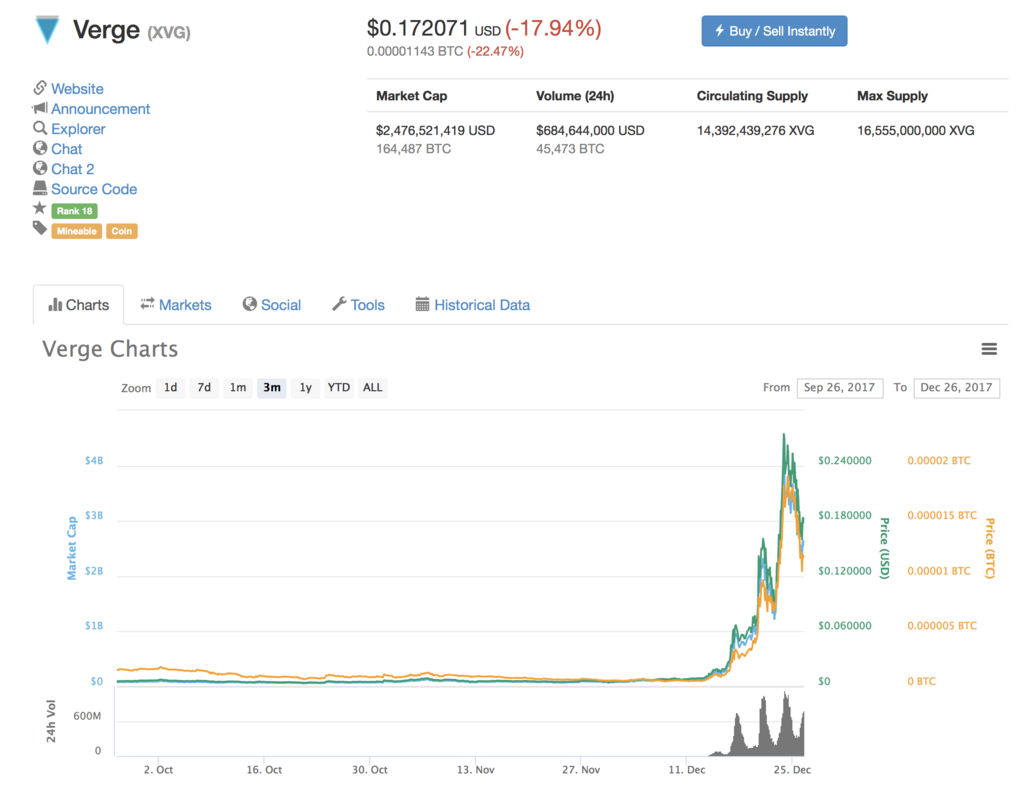1024x788 pixels.
Task: Click the 0.00001143 BTC price text
Action: click(415, 52)
